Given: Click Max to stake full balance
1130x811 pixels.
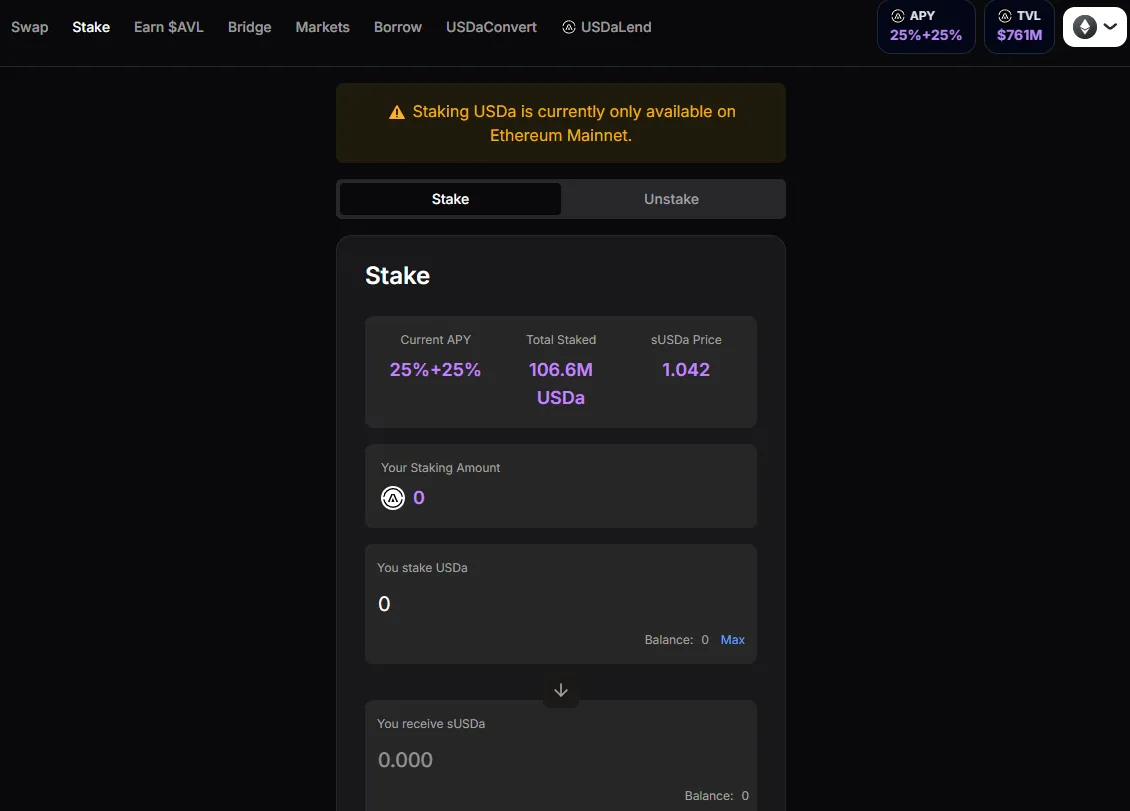Looking at the screenshot, I should (732, 640).
